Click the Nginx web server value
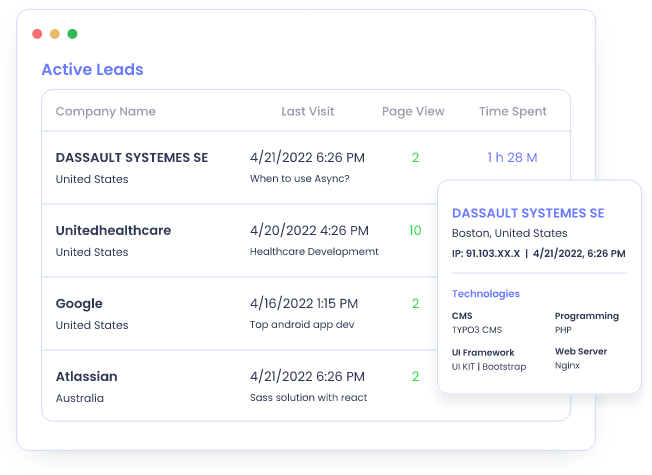 coord(567,366)
